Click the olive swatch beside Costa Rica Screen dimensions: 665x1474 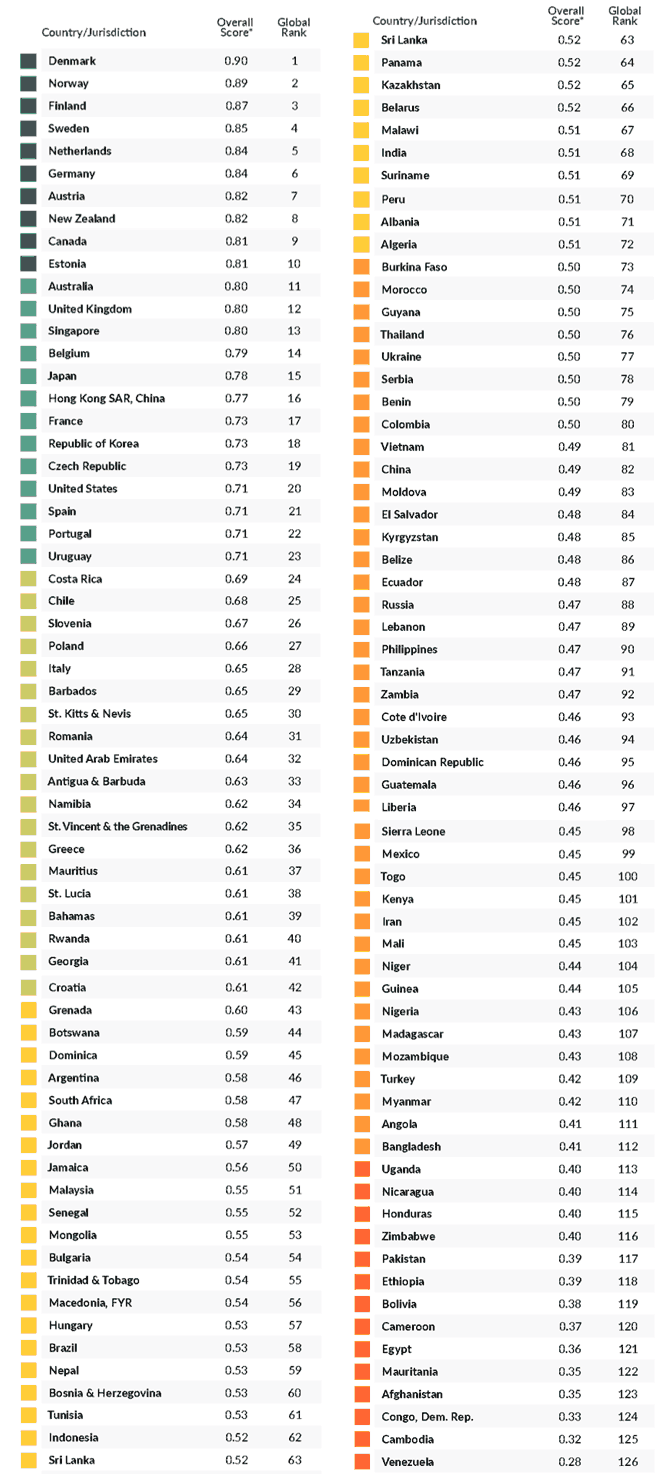click(x=28, y=579)
